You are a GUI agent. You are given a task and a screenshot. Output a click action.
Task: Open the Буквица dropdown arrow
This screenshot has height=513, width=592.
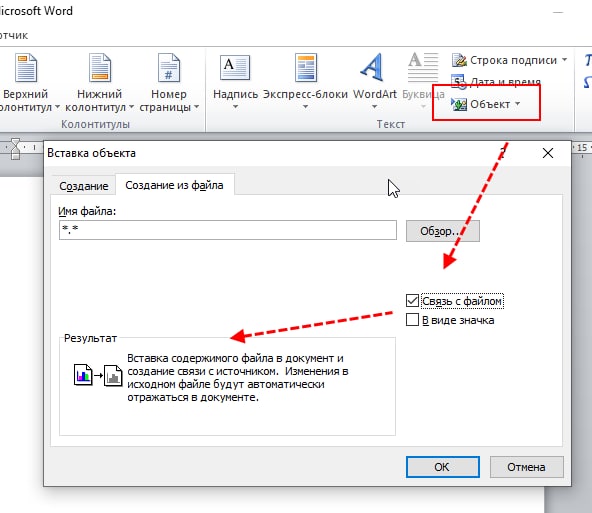tap(423, 107)
